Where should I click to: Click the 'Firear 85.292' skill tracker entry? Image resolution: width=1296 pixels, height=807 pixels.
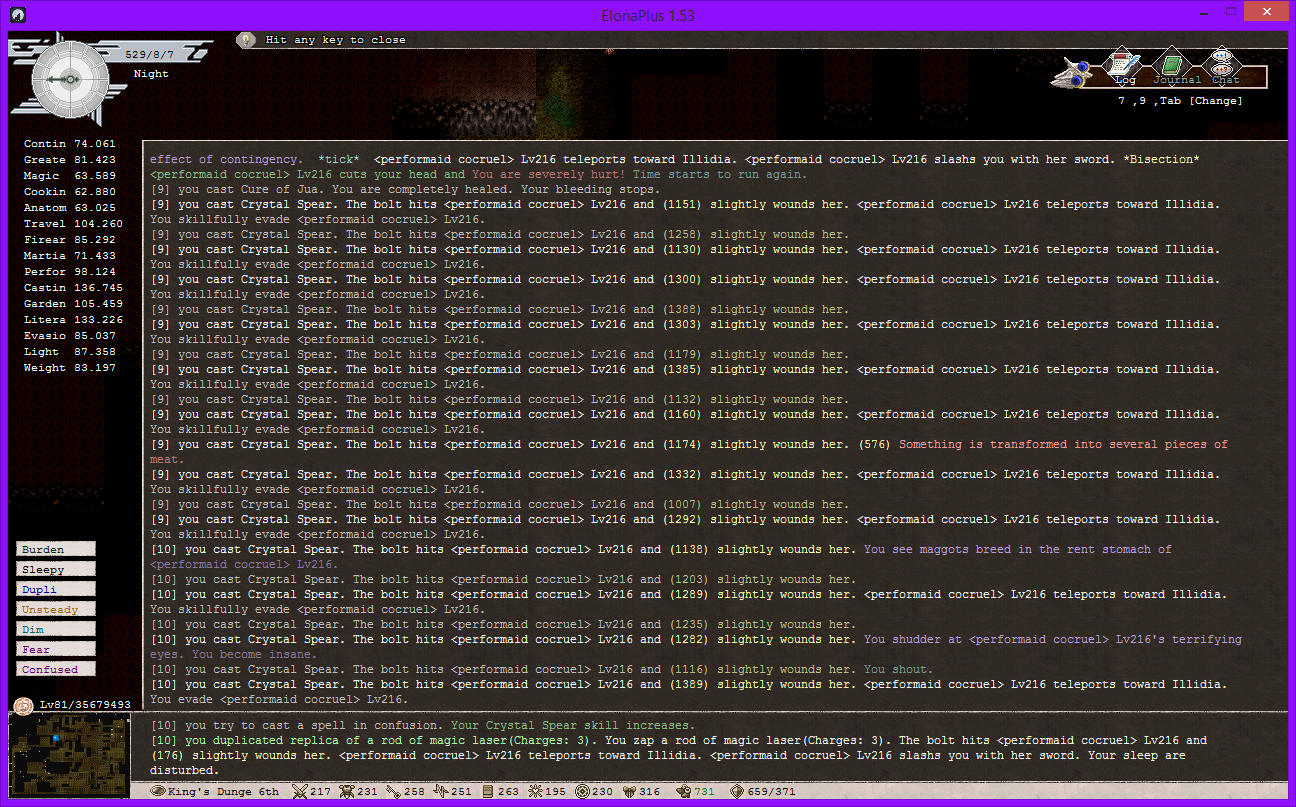70,240
